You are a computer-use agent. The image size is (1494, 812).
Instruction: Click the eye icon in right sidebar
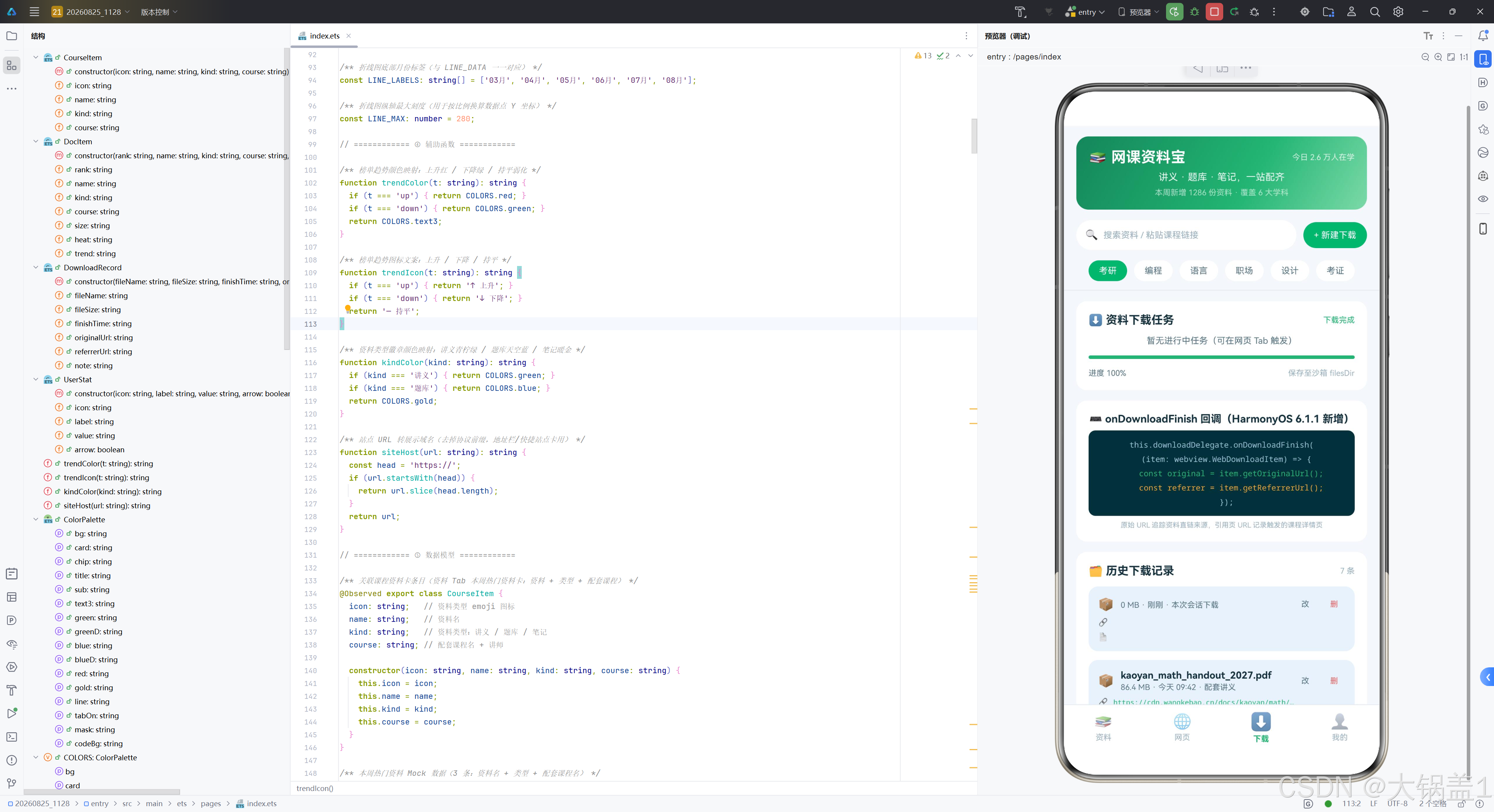(x=1483, y=199)
